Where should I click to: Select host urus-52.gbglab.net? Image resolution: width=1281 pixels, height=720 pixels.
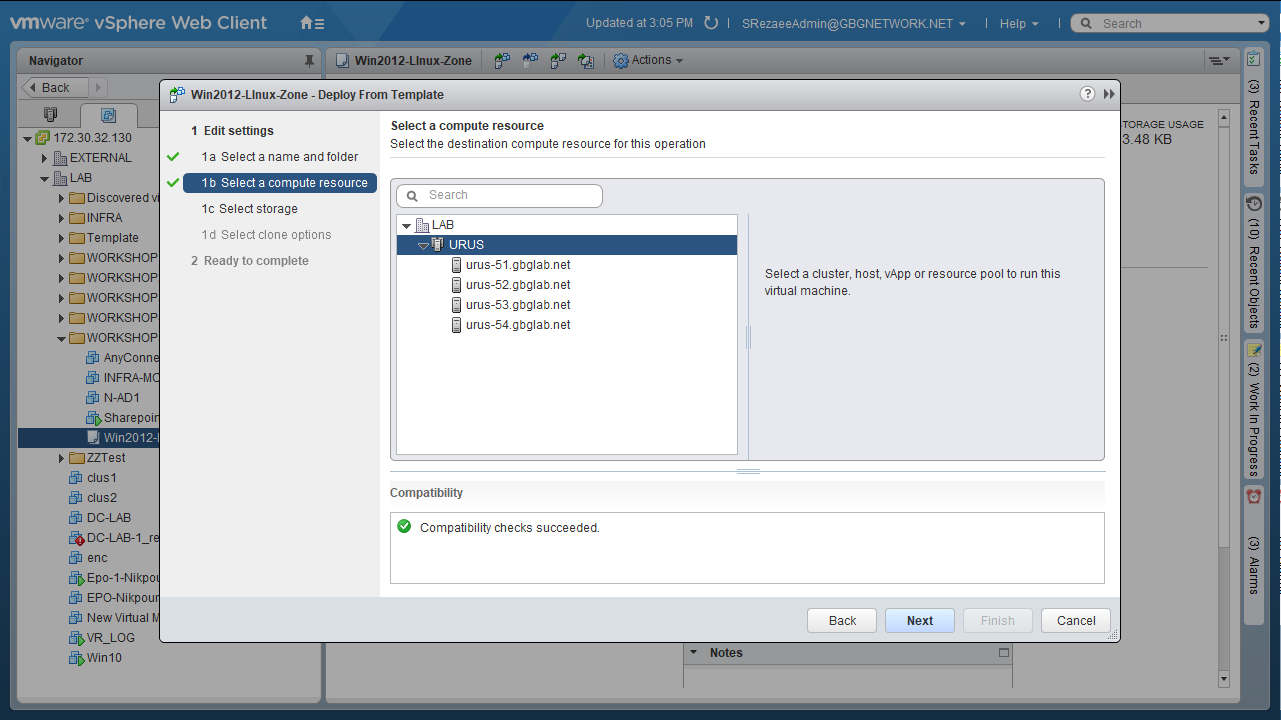(x=517, y=285)
